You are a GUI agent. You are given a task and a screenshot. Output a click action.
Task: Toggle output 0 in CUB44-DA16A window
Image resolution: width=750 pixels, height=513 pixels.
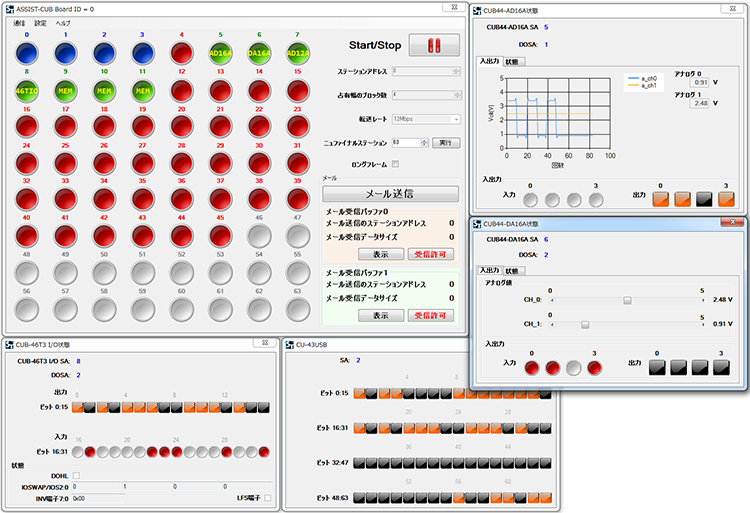coord(657,367)
